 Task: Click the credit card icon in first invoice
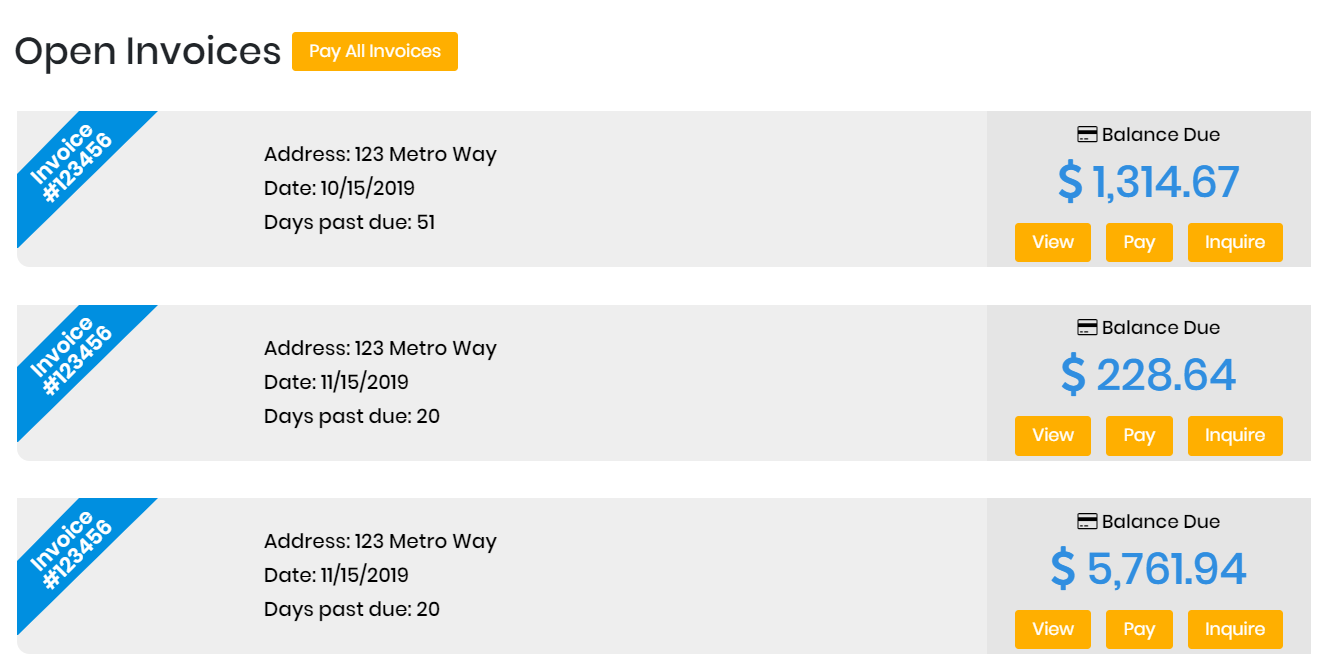1087,134
